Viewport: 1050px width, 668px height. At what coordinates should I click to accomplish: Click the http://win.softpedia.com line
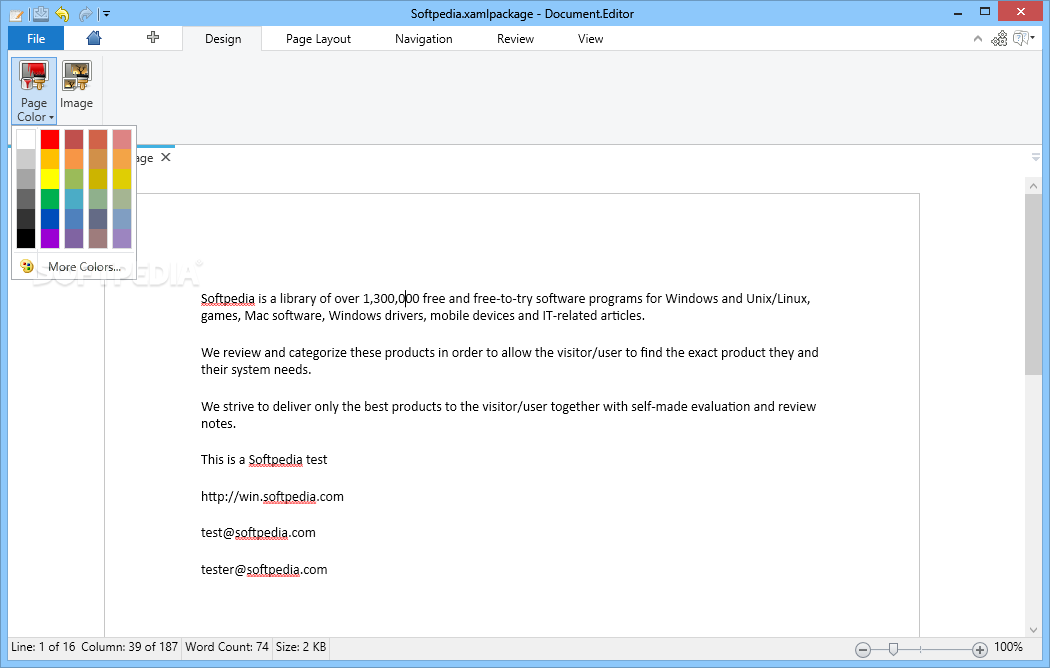pos(272,497)
